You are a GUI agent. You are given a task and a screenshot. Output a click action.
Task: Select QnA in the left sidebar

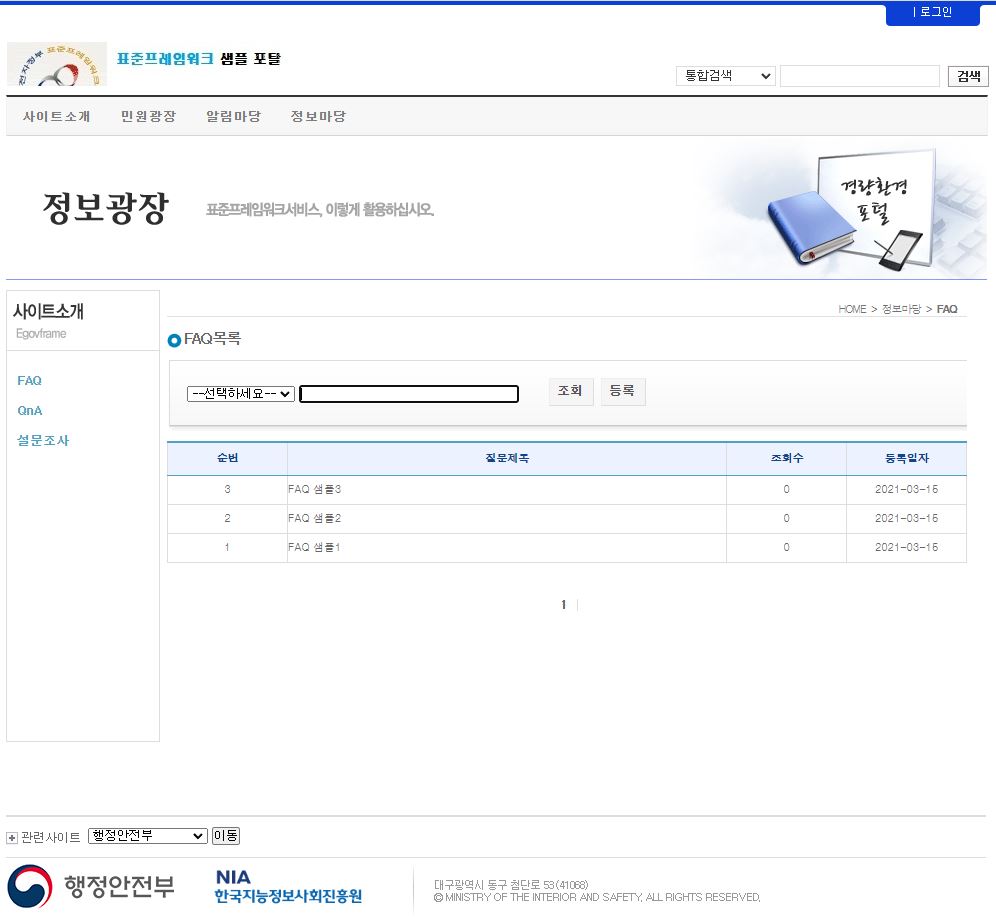30,411
